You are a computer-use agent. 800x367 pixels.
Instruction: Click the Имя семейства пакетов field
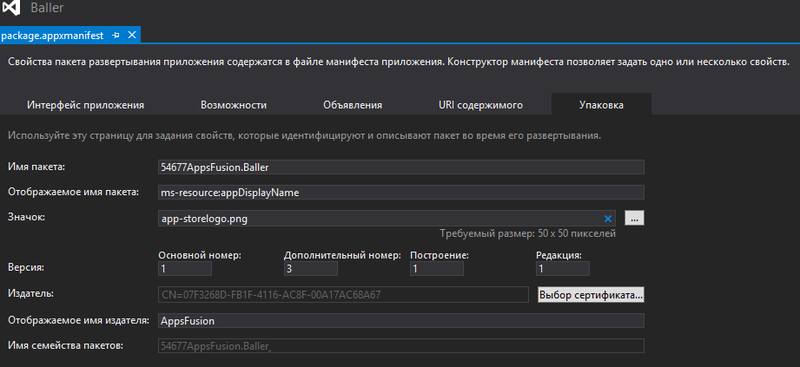401,346
